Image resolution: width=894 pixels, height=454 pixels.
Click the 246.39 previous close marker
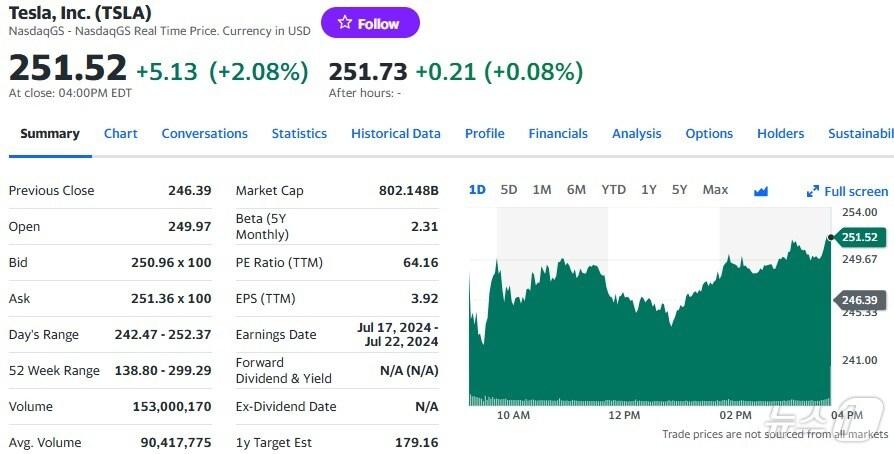pyautogui.click(x=858, y=300)
